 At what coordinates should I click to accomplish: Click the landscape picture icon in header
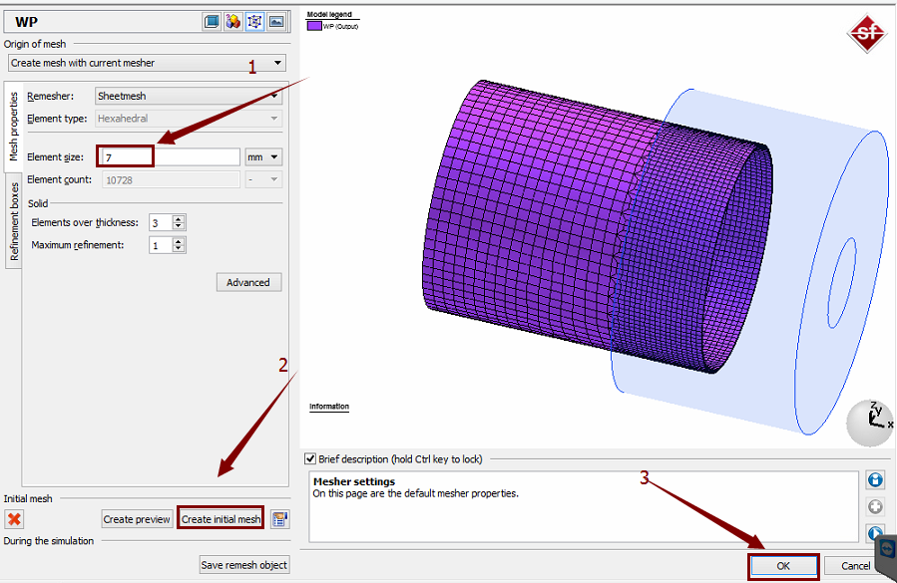276,22
